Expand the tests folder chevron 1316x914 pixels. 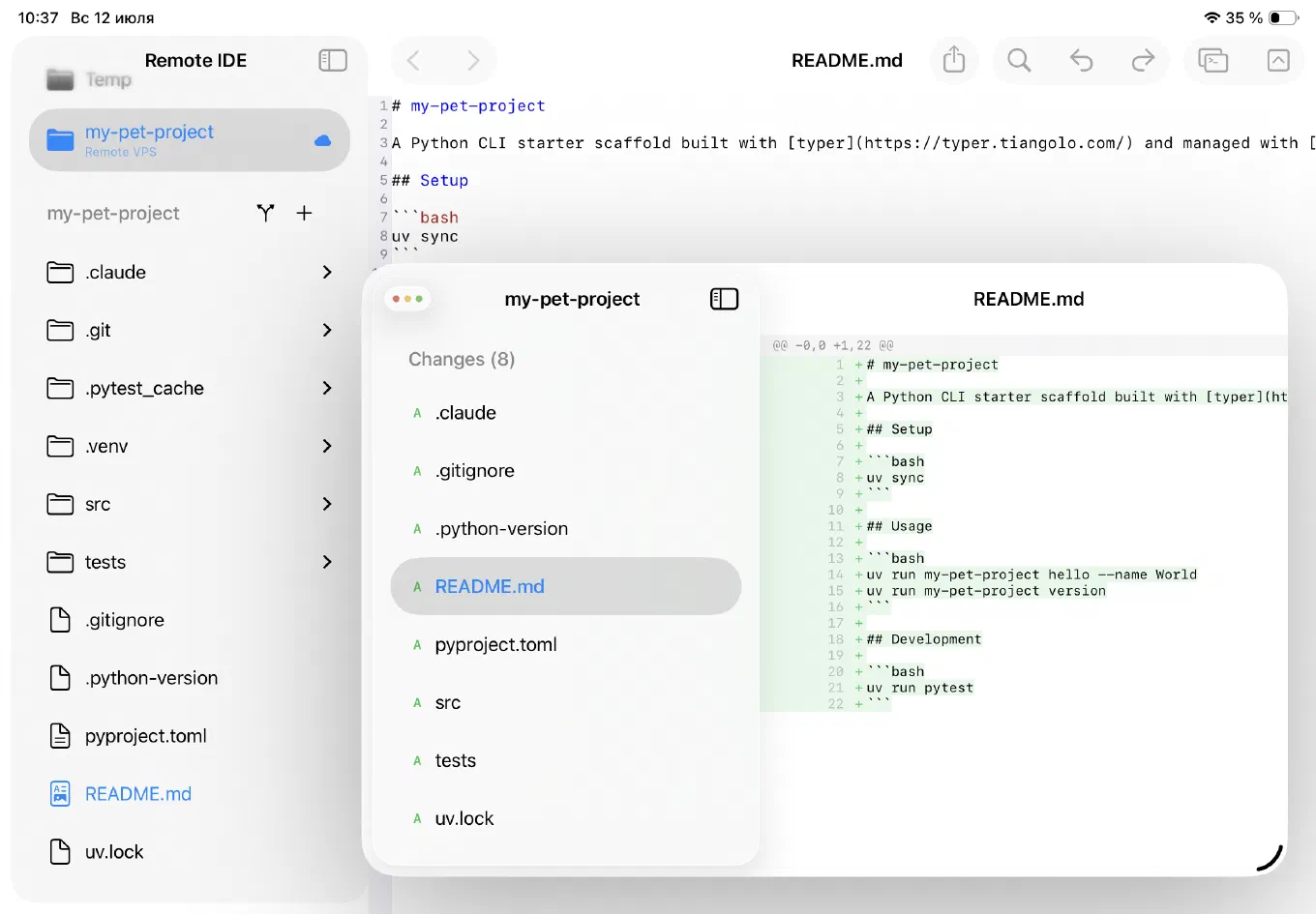coord(327,562)
